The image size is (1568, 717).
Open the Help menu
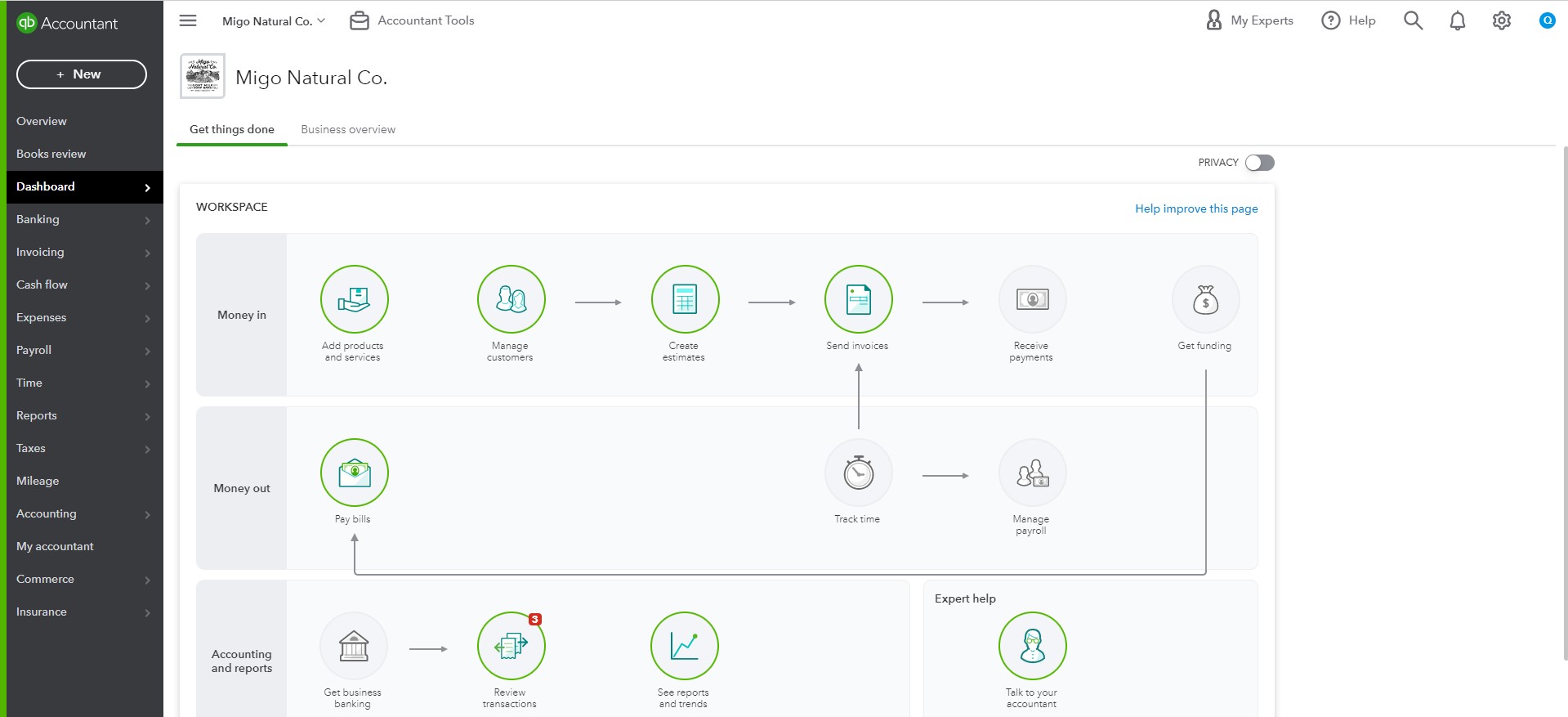click(1348, 20)
